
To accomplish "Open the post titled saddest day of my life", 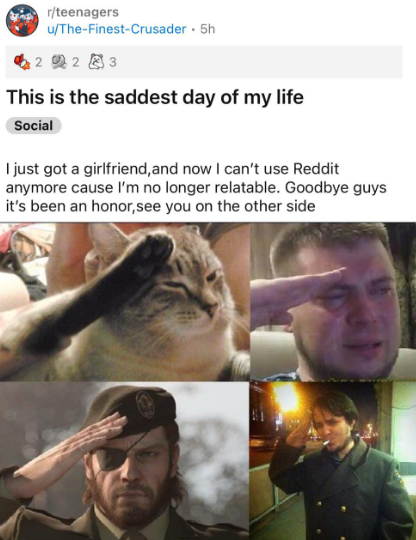I will 155,97.
